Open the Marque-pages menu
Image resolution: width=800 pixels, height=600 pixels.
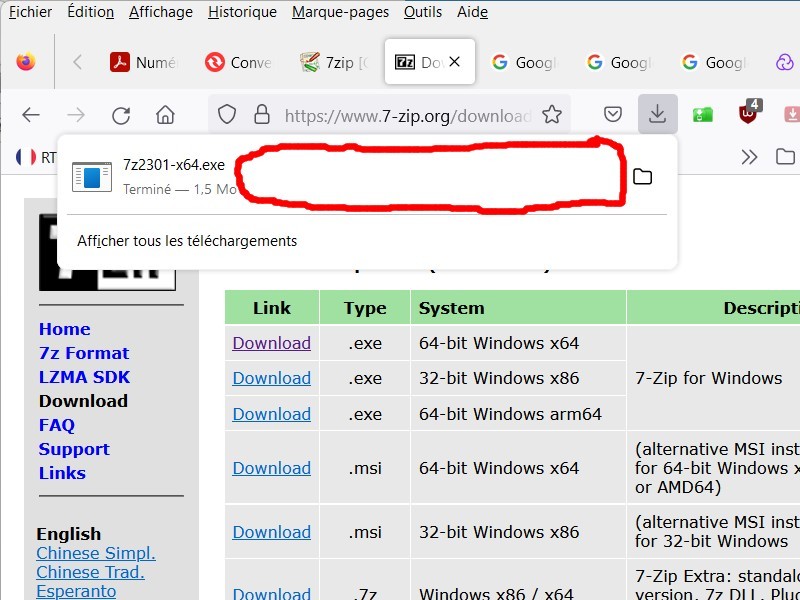(x=340, y=12)
